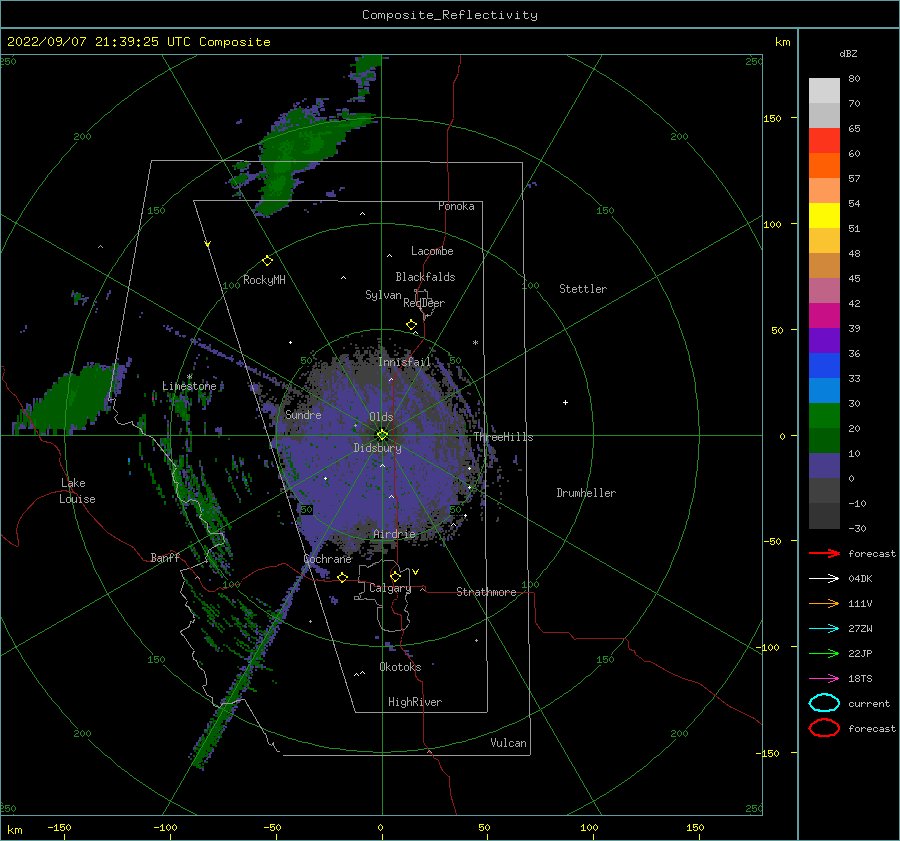Select the bright yellow swatch between 54 and 51 dBZ
This screenshot has width=900, height=841.
click(x=824, y=216)
